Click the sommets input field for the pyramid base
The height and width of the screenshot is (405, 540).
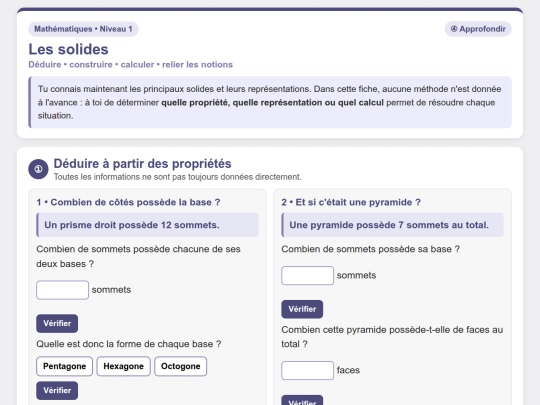pyautogui.click(x=308, y=276)
